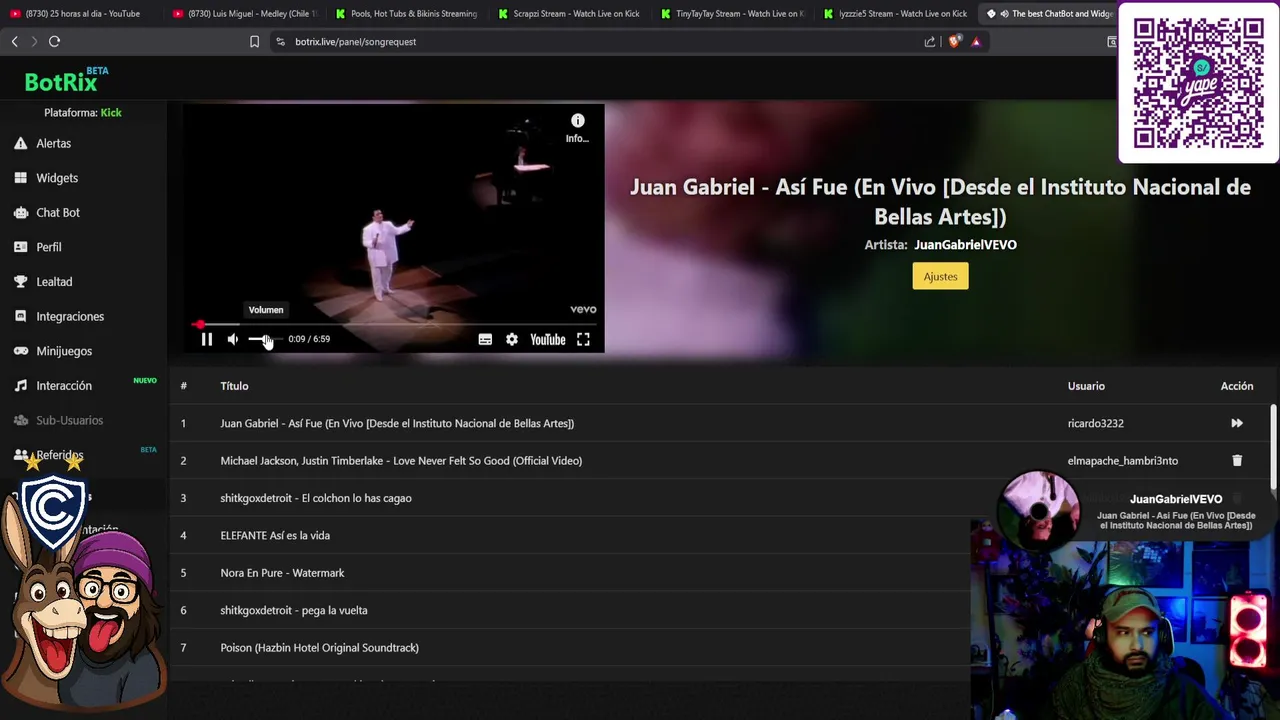The image size is (1280, 720).
Task: Switch to lyzzzie5 Stream Kick tab
Action: (894, 14)
